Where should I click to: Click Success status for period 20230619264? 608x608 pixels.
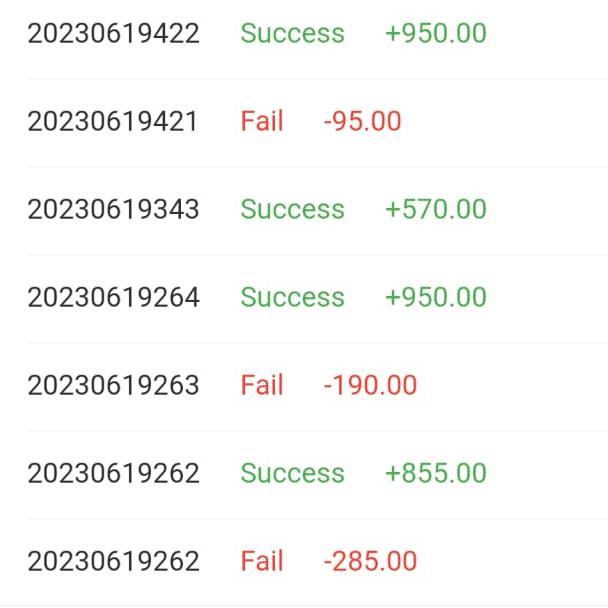292,297
